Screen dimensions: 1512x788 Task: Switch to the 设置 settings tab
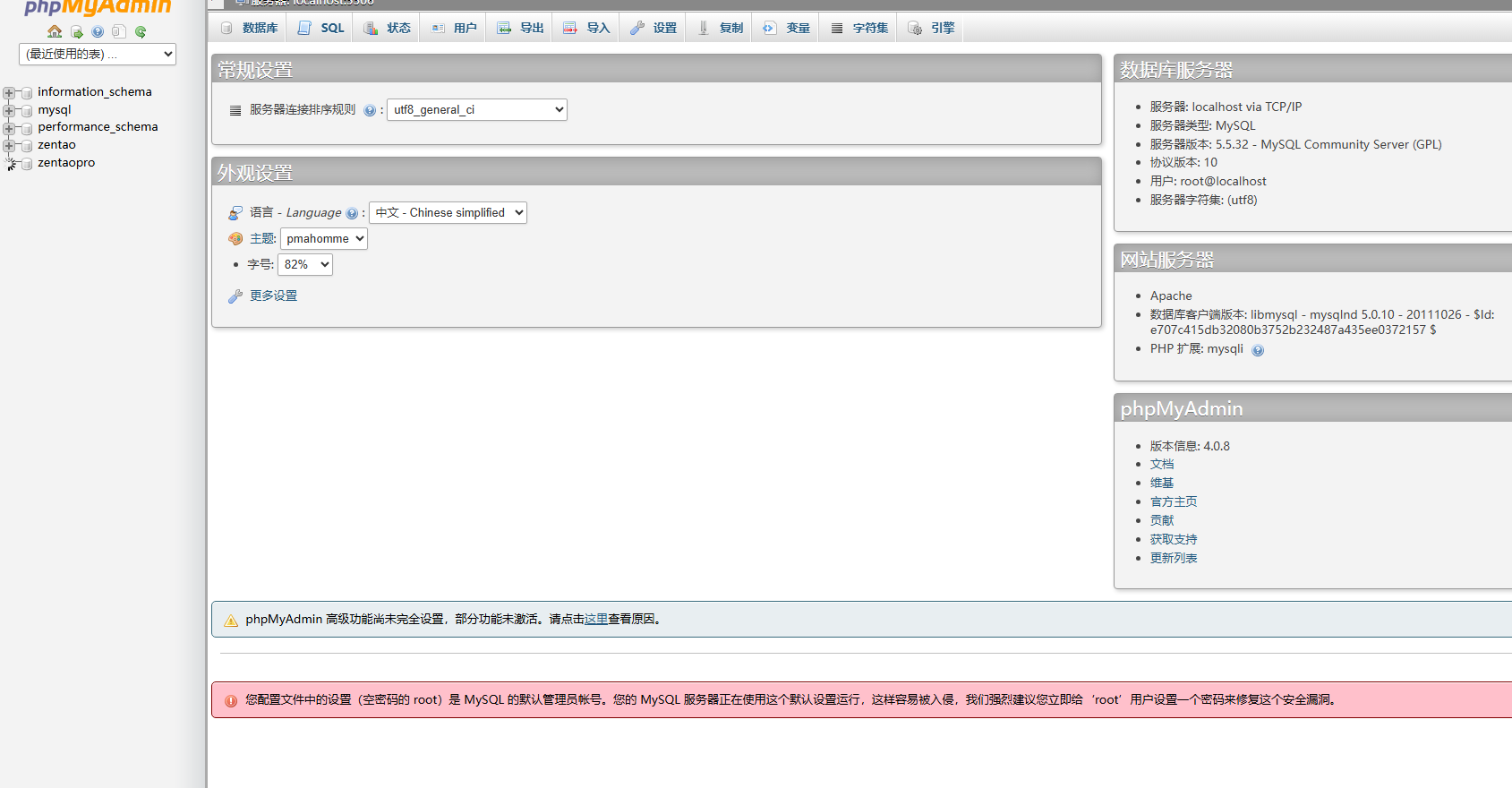653,28
